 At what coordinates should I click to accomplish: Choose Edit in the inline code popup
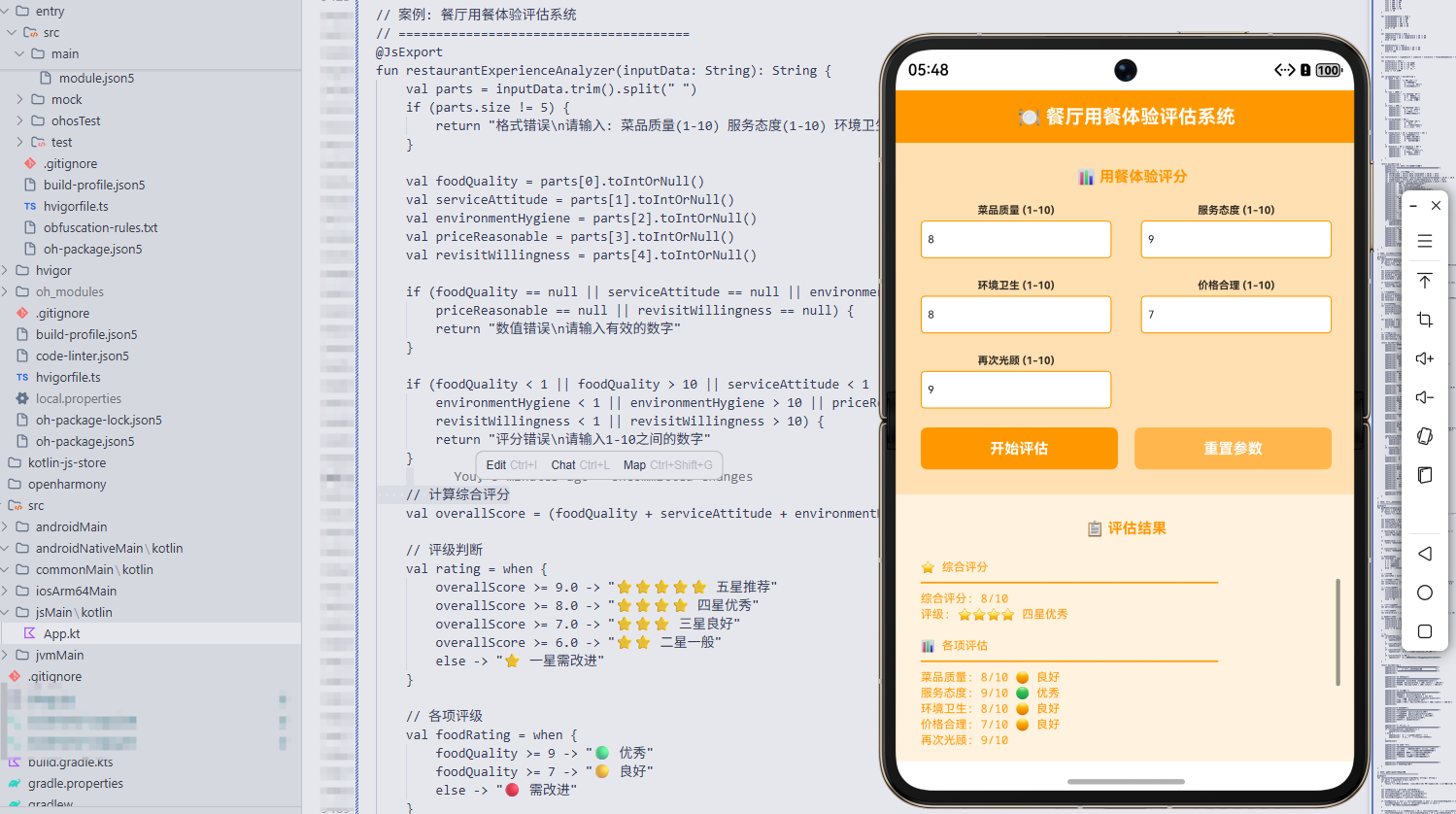click(512, 465)
